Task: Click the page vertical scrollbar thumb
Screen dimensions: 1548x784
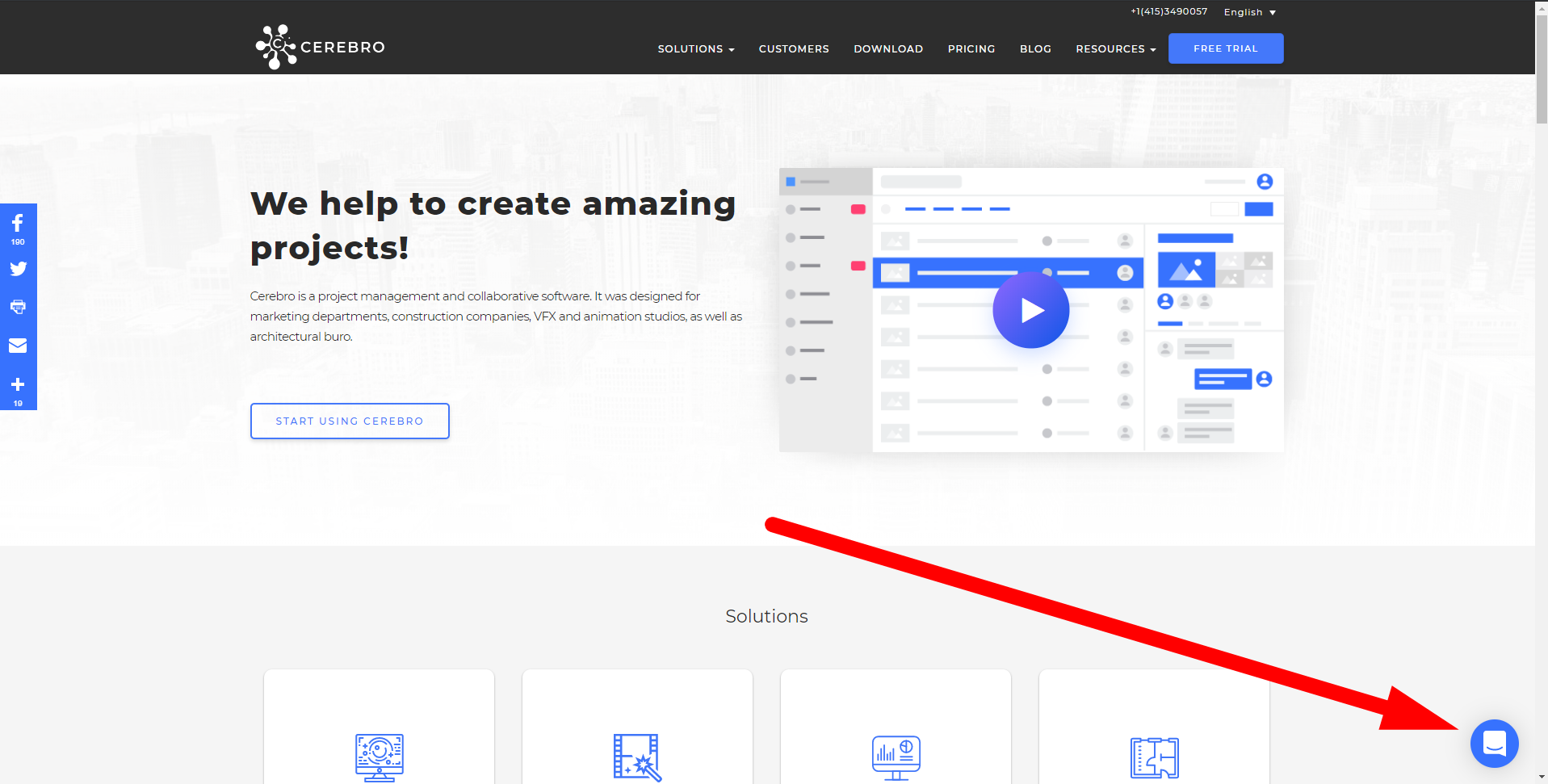Action: [x=1542, y=69]
